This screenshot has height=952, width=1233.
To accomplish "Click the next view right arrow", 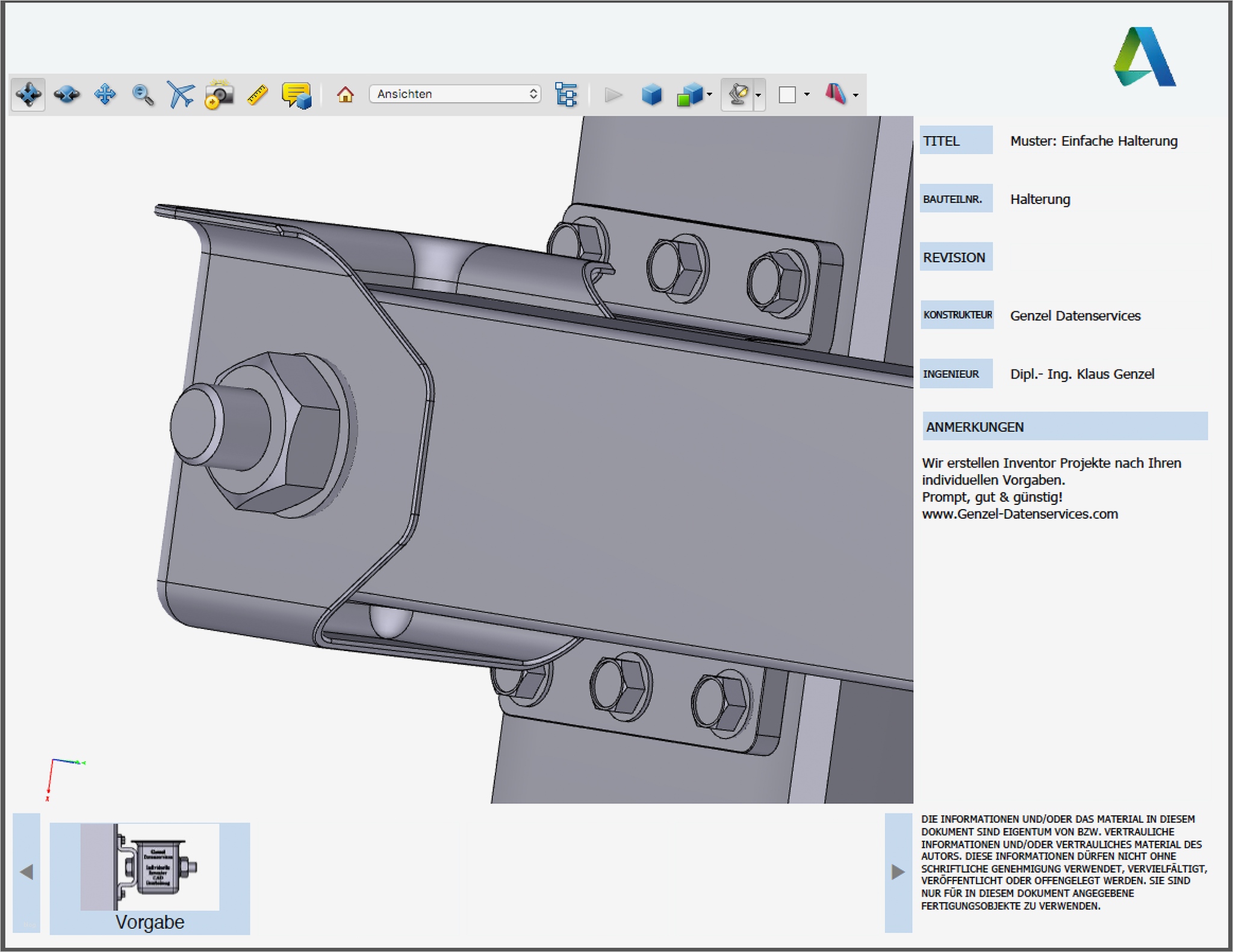I will [898, 872].
